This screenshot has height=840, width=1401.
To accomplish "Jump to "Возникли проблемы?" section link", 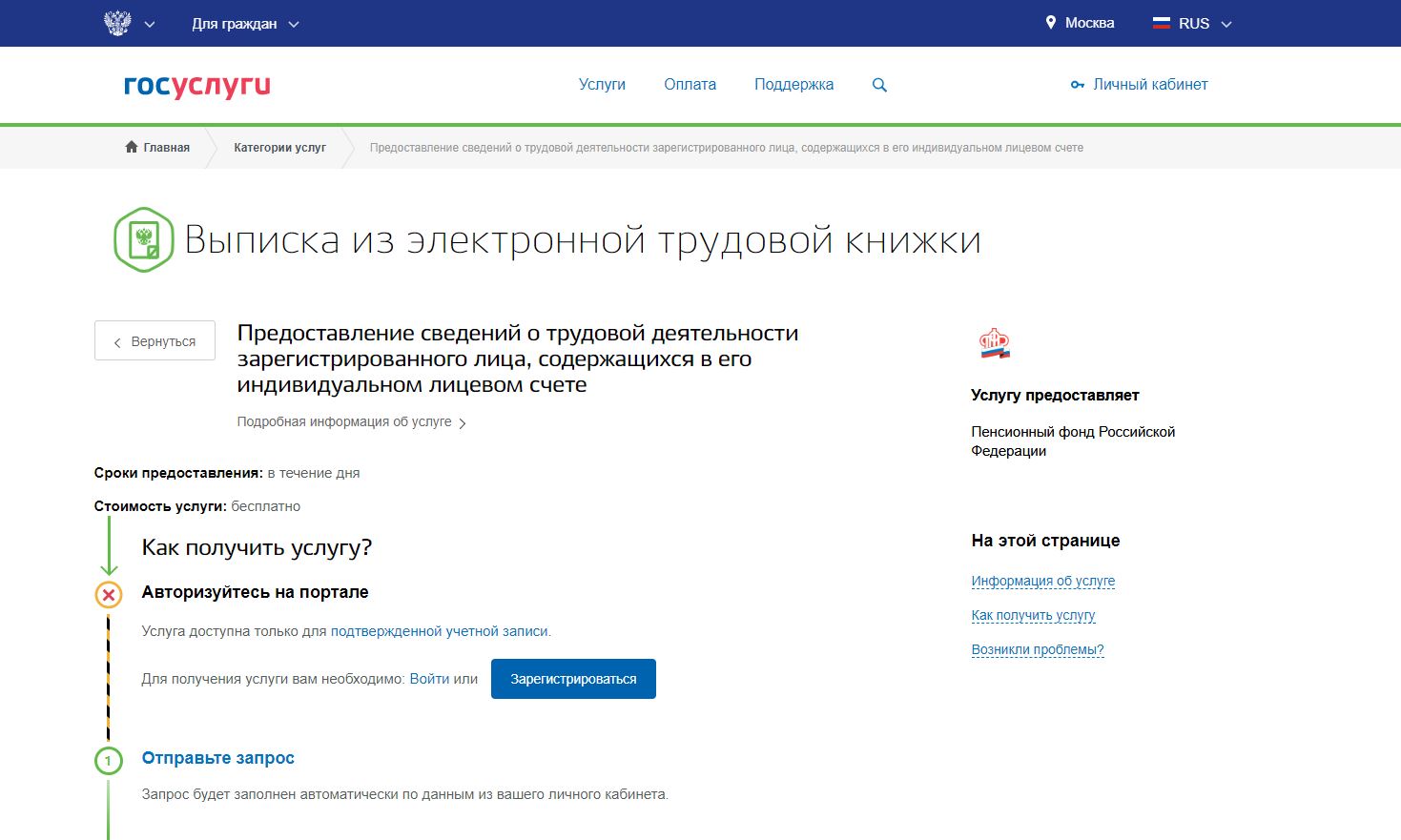I will coord(1037,649).
